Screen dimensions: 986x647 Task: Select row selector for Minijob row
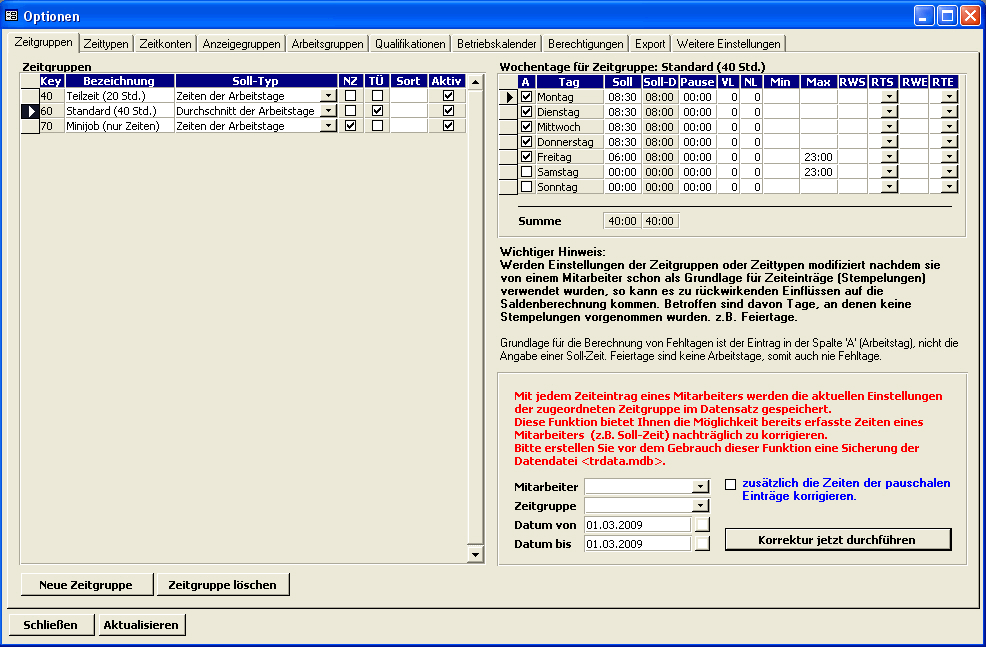30,126
